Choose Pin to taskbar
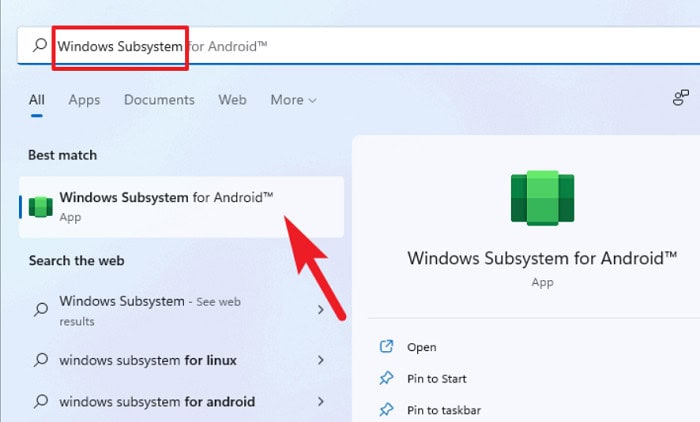700x422 pixels. pos(444,410)
